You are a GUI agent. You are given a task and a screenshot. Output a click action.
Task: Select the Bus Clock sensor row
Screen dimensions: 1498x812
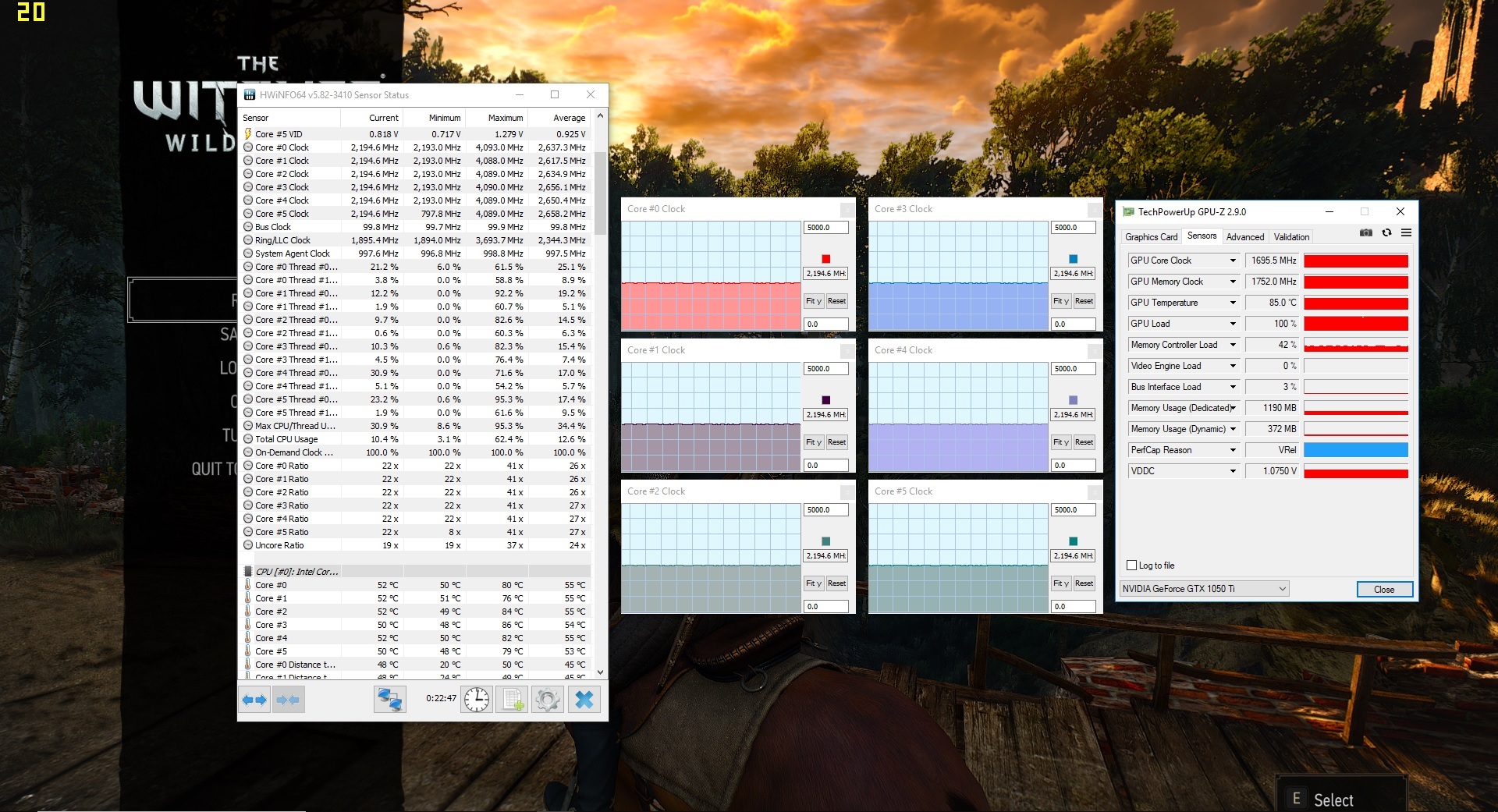point(415,227)
